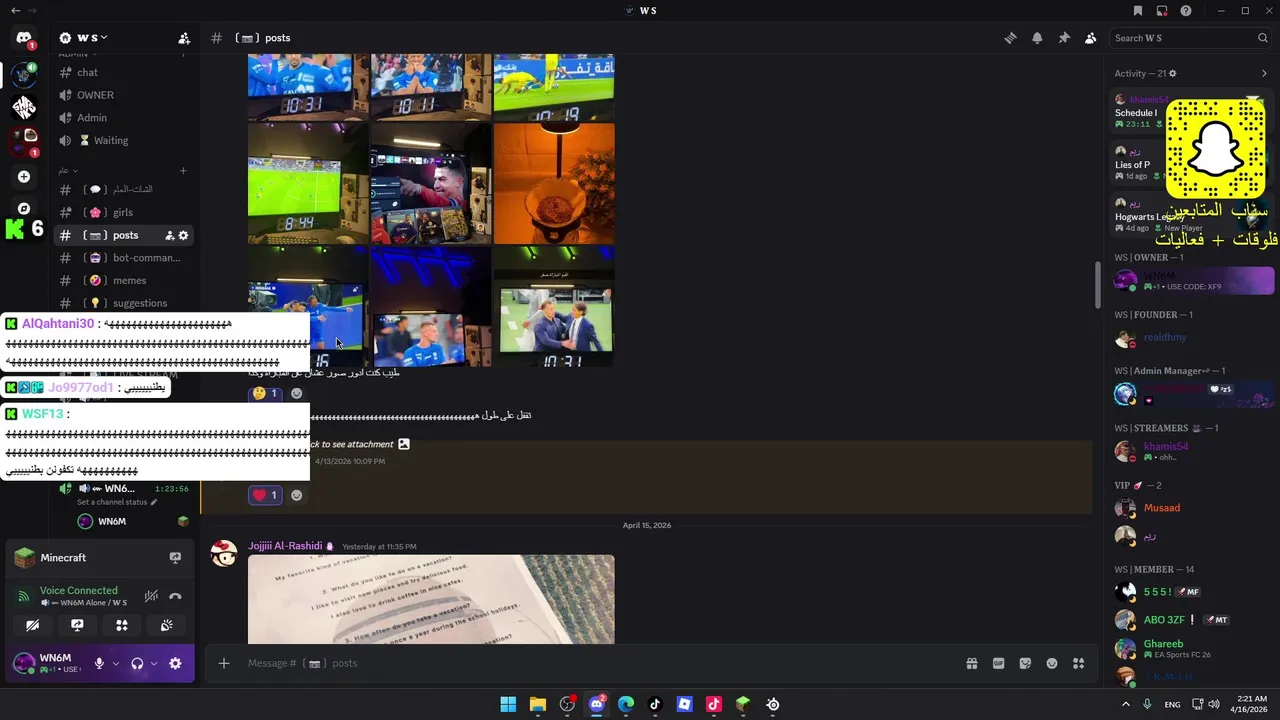Toggle noise suppression icon
This screenshot has width=1280, height=720.
[151, 596]
